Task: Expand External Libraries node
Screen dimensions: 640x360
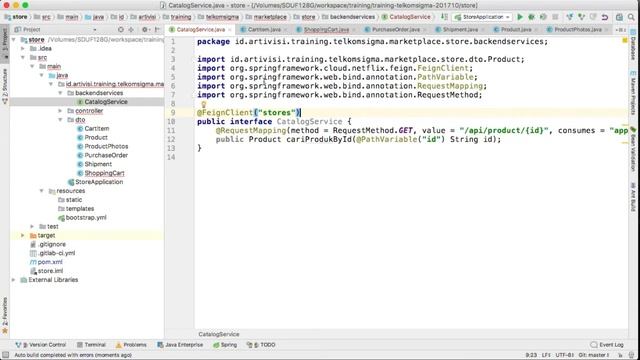Action: coord(13,280)
